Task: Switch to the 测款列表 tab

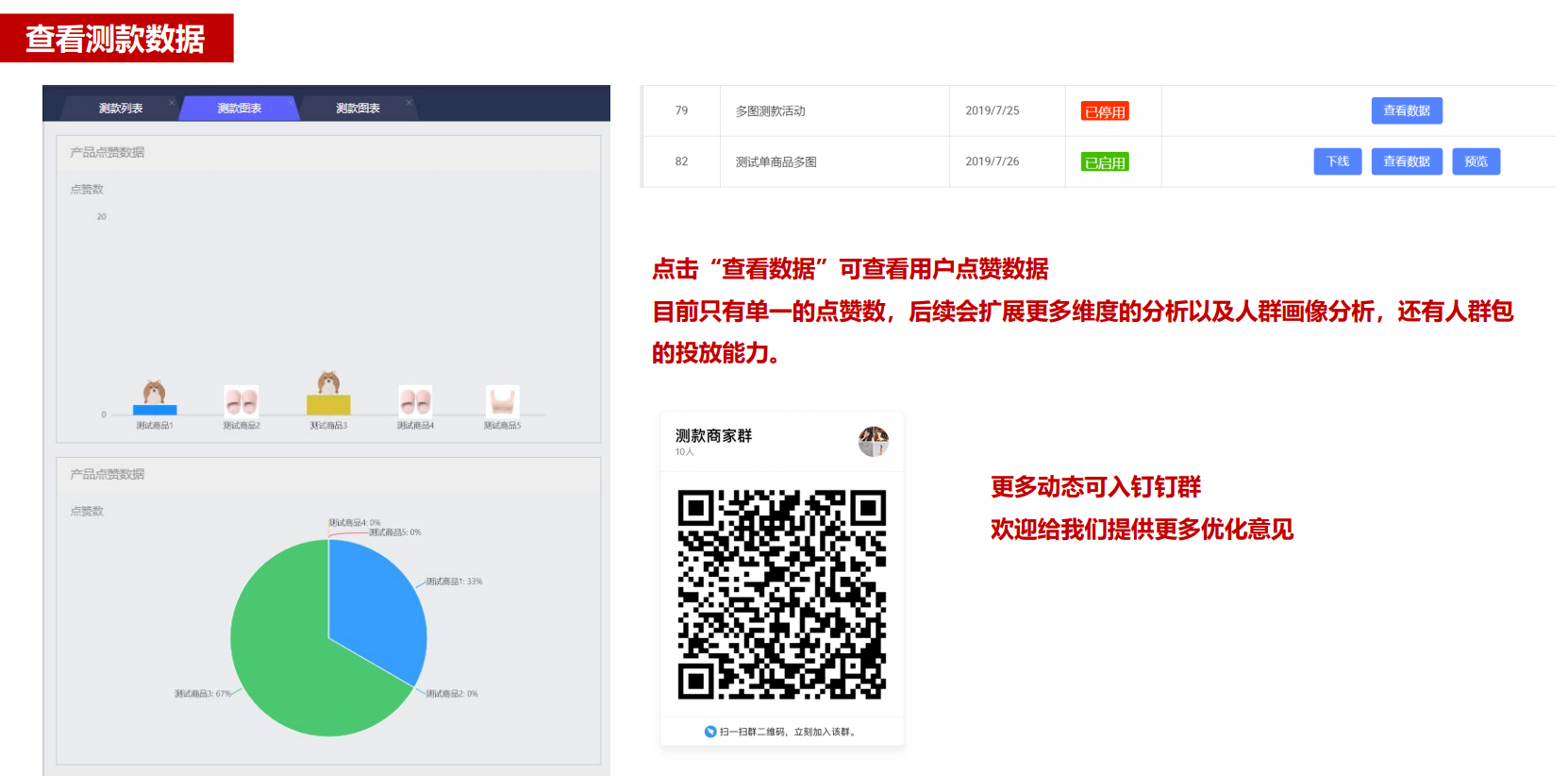Action: coord(120,109)
